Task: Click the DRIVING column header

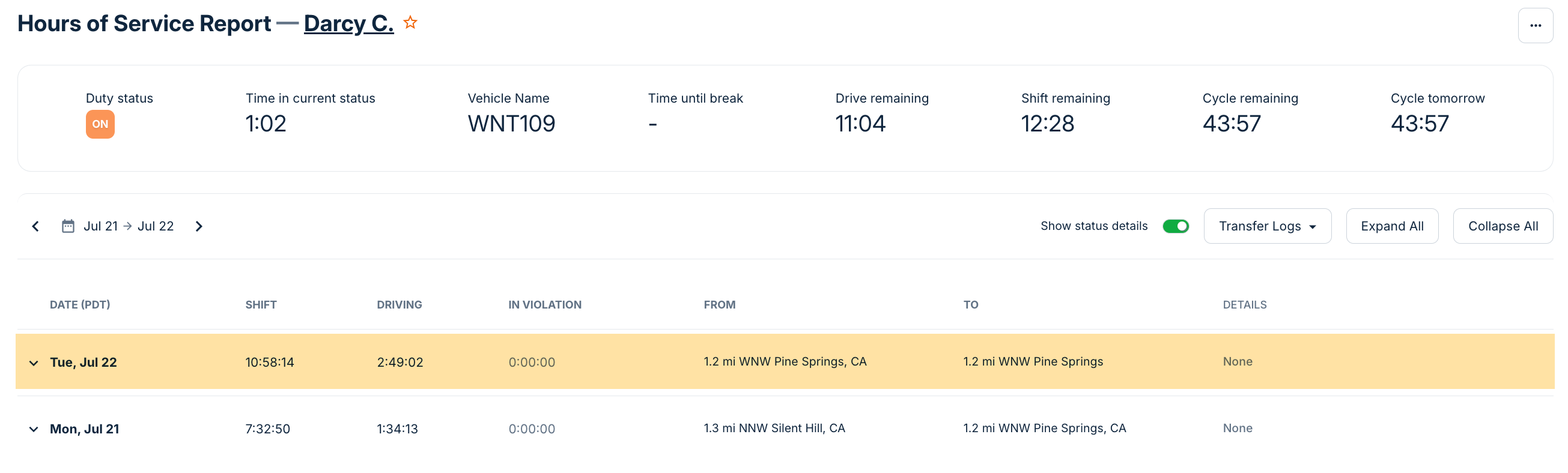Action: (399, 304)
